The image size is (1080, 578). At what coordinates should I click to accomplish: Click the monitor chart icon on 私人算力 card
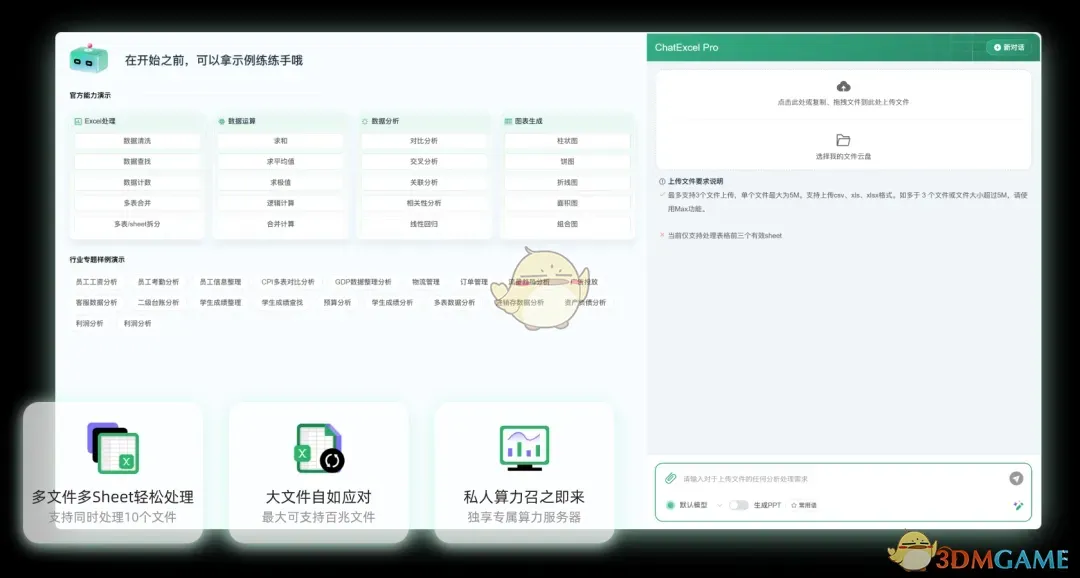click(x=524, y=447)
